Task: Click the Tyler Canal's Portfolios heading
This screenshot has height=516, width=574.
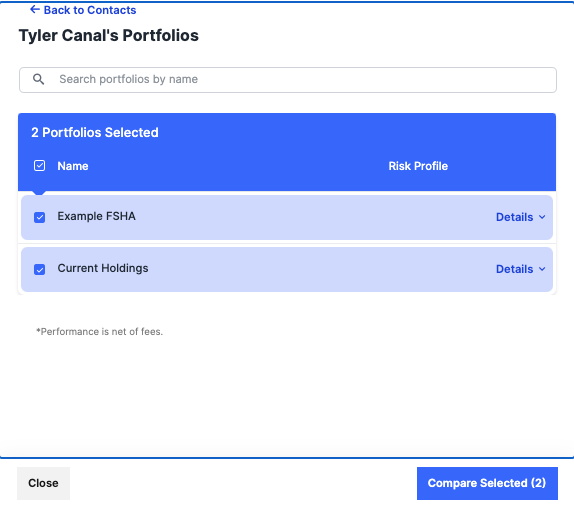Action: (109, 35)
